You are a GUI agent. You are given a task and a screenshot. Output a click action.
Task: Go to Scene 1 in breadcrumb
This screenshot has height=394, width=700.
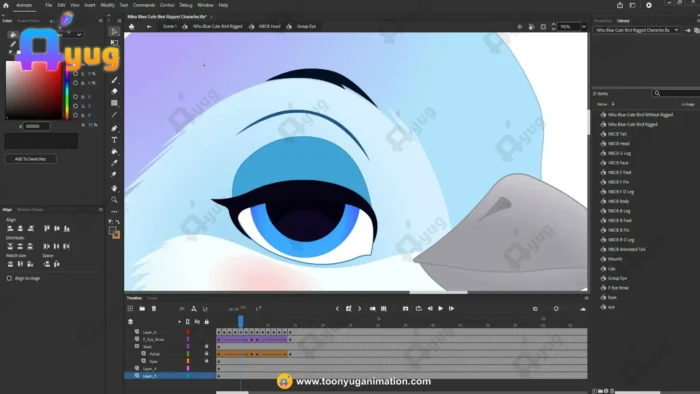click(x=170, y=27)
